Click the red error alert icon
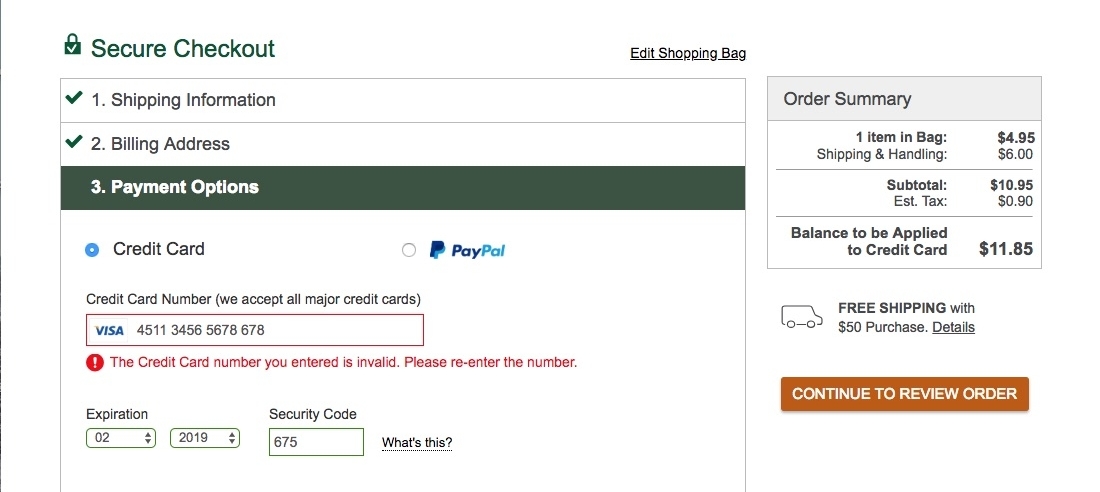 [95, 363]
